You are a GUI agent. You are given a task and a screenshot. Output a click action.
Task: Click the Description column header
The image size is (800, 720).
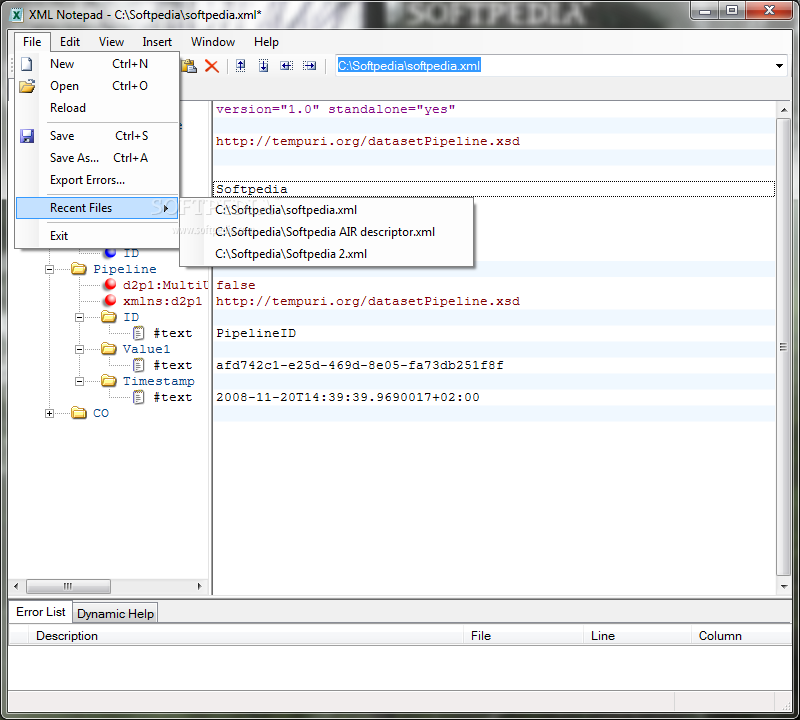click(246, 636)
